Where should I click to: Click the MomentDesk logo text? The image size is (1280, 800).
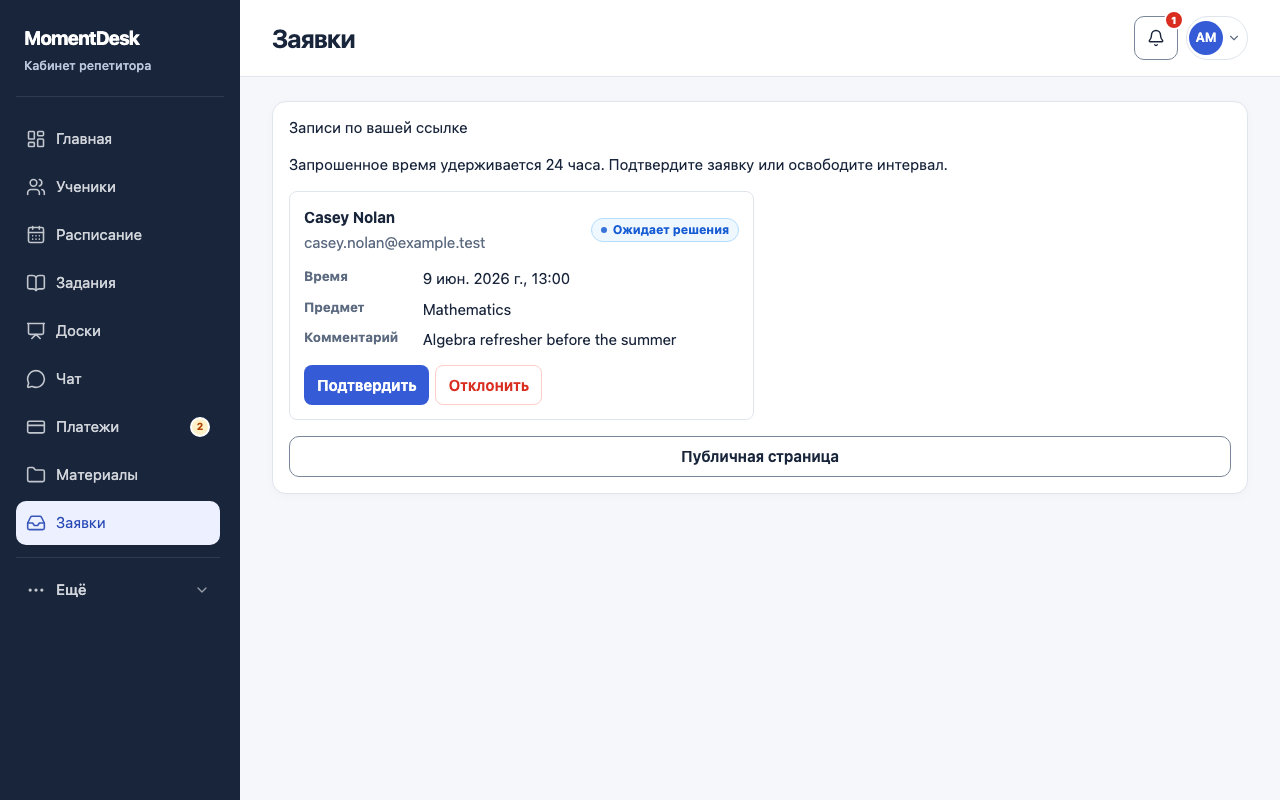pos(82,38)
